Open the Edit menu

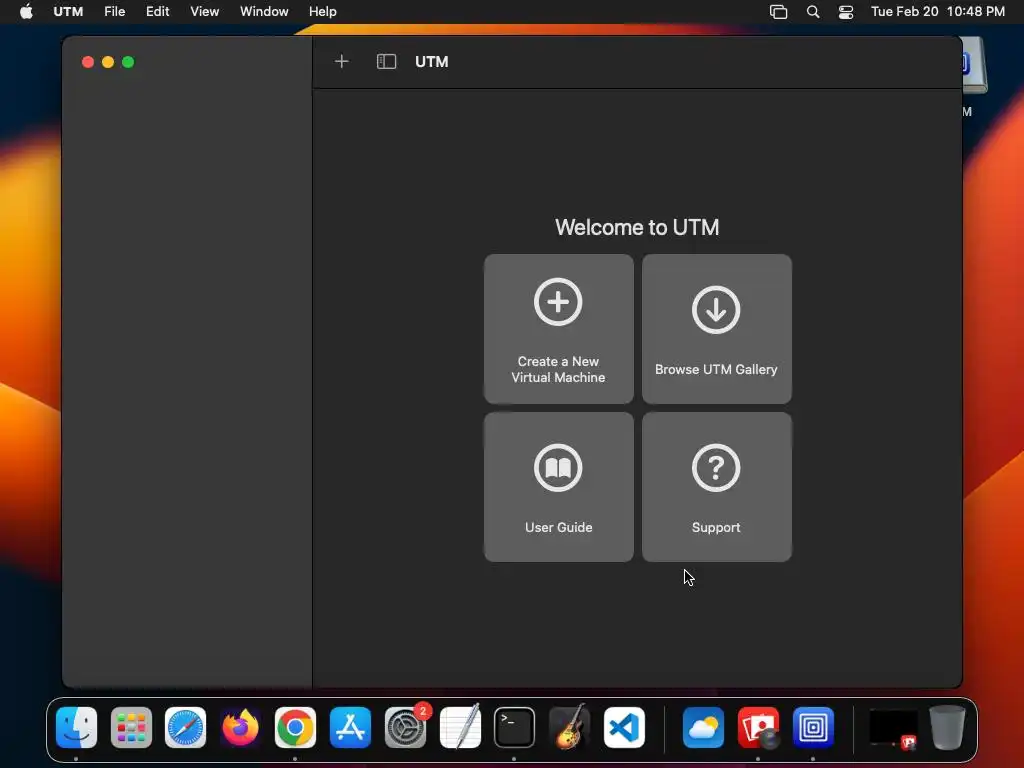tap(157, 11)
